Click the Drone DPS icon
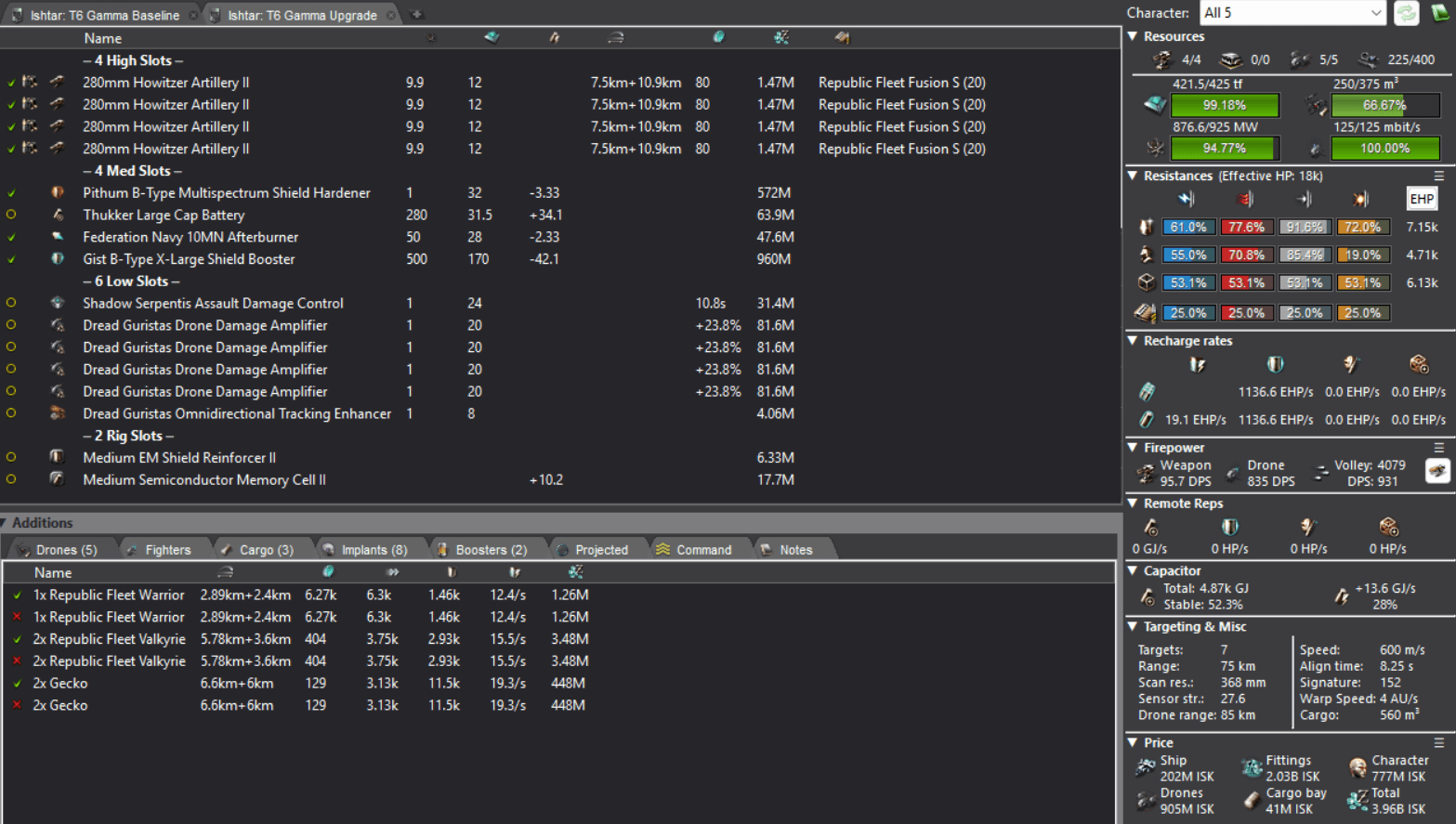The width and height of the screenshot is (1456, 824). tap(1232, 474)
